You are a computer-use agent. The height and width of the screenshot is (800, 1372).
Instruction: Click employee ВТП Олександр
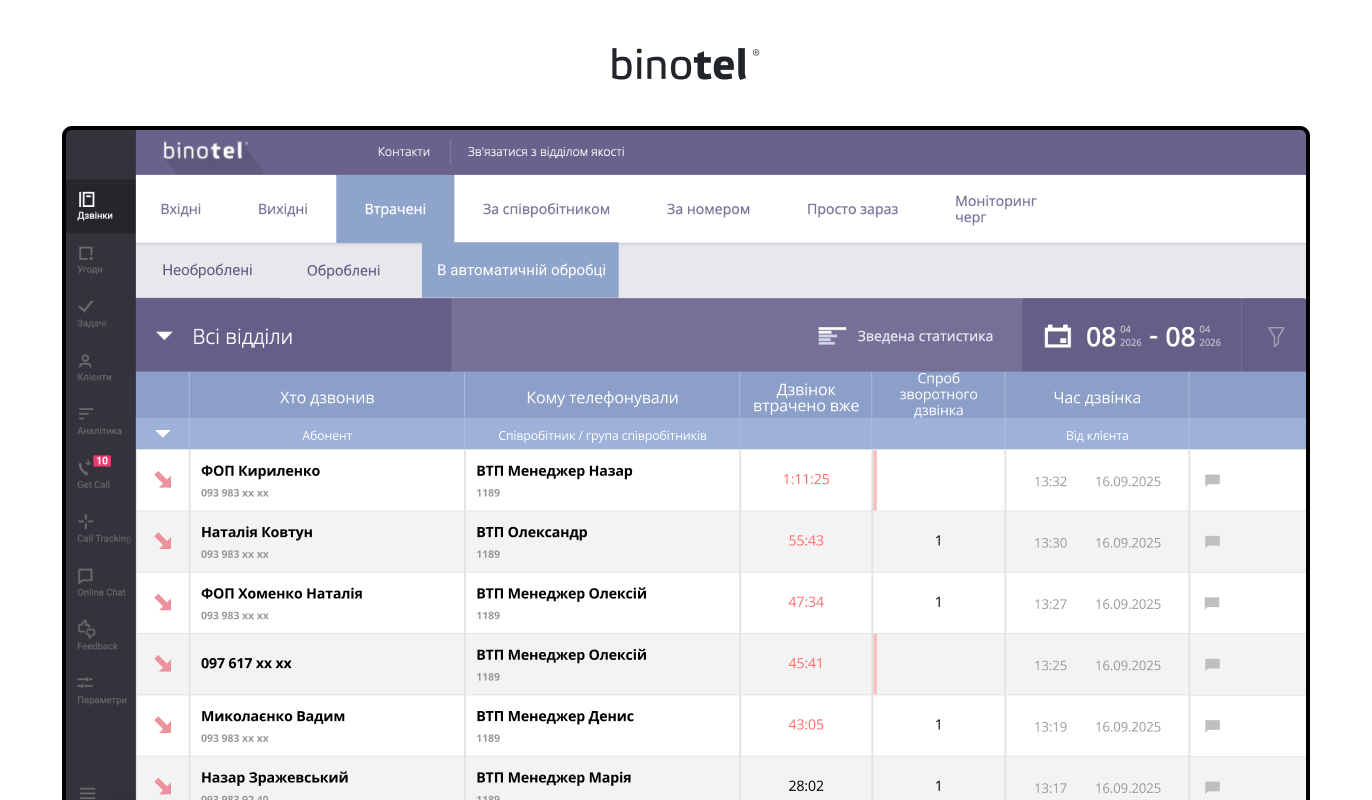click(x=532, y=532)
